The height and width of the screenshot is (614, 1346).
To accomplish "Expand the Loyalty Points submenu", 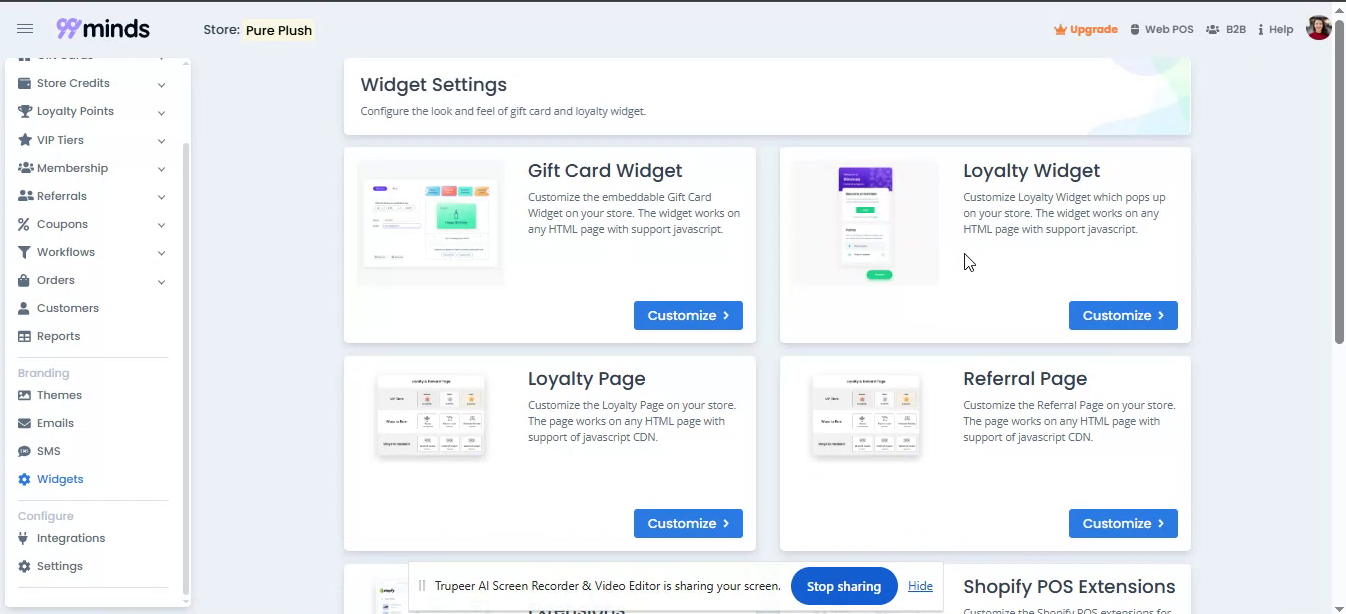I will (x=161, y=112).
